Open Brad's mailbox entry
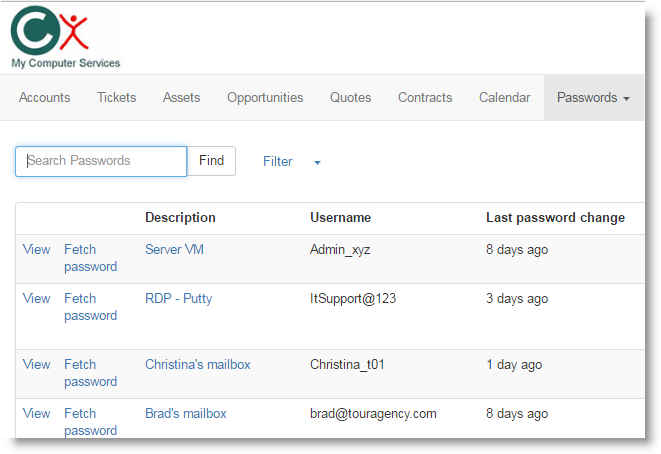 pos(185,414)
